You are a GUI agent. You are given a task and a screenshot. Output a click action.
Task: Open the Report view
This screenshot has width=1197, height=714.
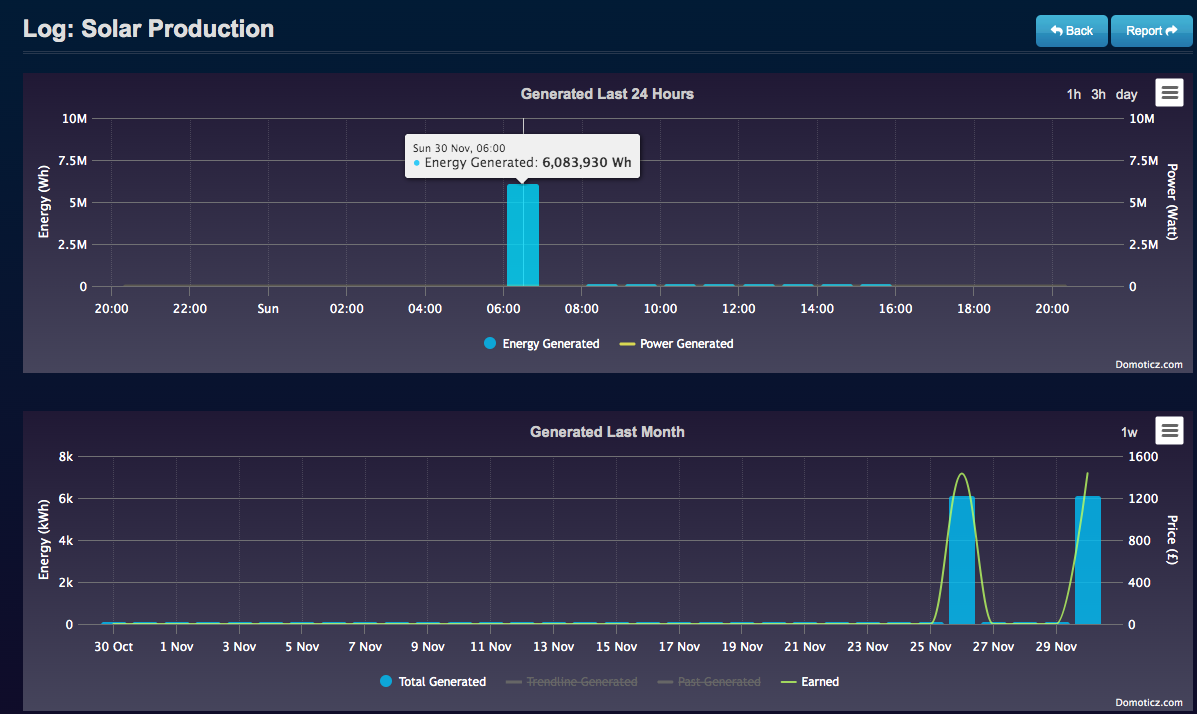(1151, 31)
